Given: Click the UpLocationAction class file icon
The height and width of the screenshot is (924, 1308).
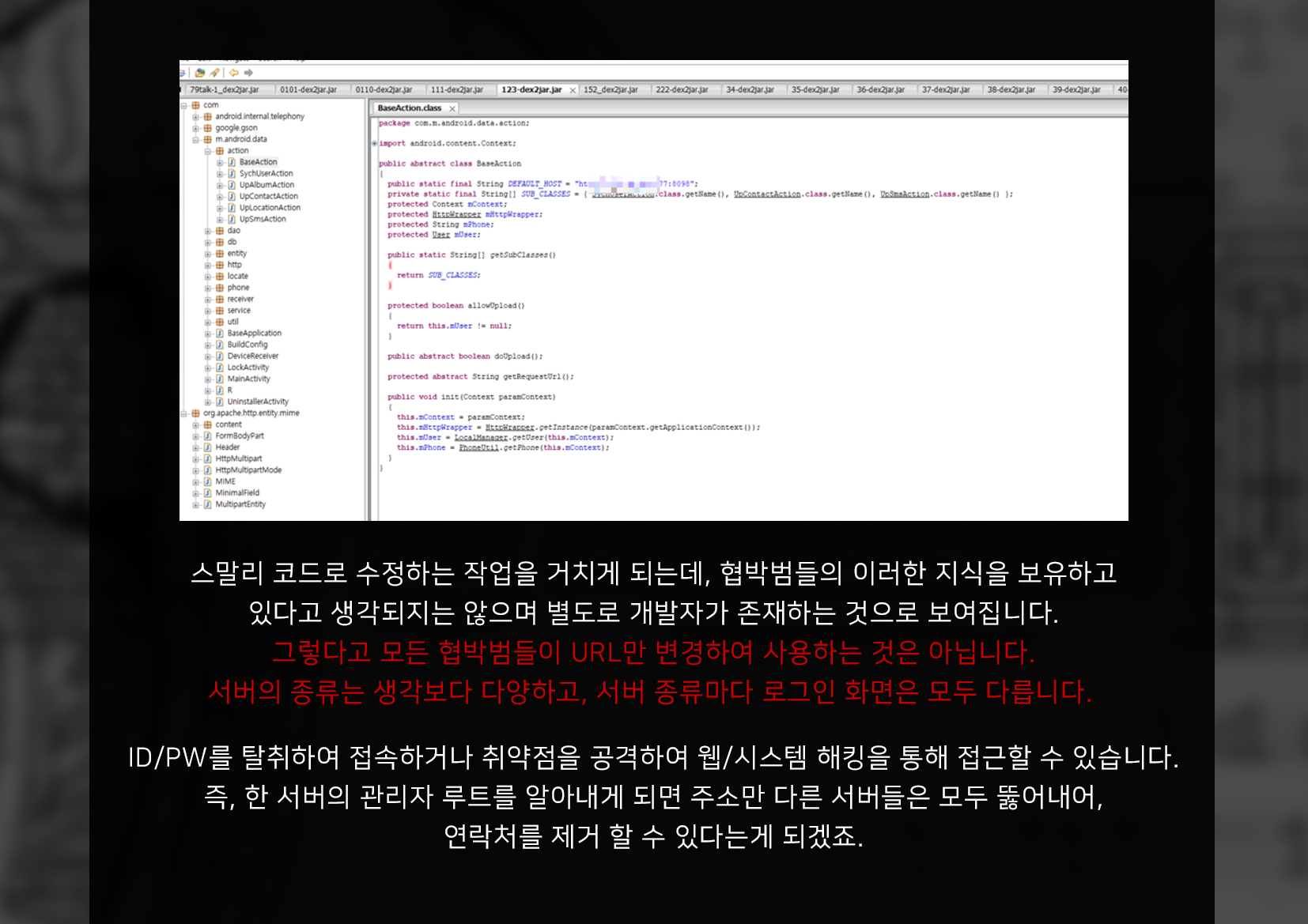Looking at the screenshot, I should [x=232, y=208].
